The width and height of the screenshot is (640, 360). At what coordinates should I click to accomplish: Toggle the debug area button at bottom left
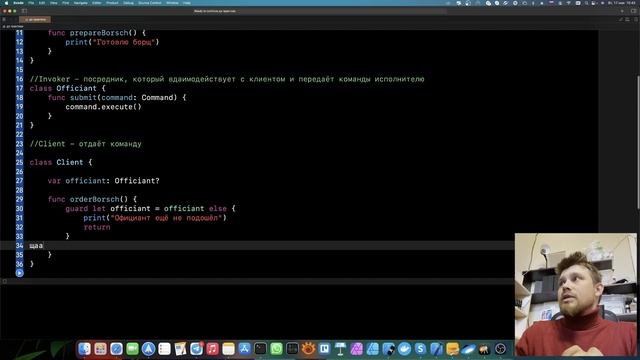[4, 281]
